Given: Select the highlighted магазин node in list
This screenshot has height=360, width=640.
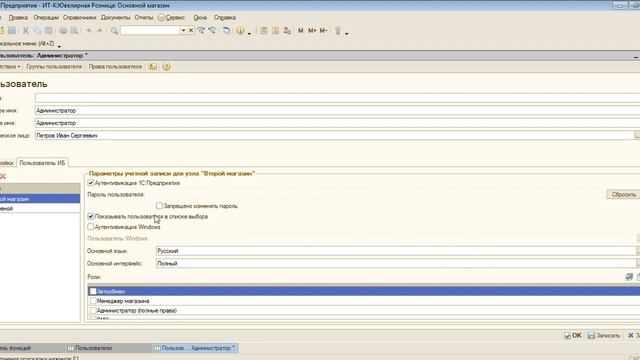Looking at the screenshot, I should pyautogui.click(x=40, y=199).
